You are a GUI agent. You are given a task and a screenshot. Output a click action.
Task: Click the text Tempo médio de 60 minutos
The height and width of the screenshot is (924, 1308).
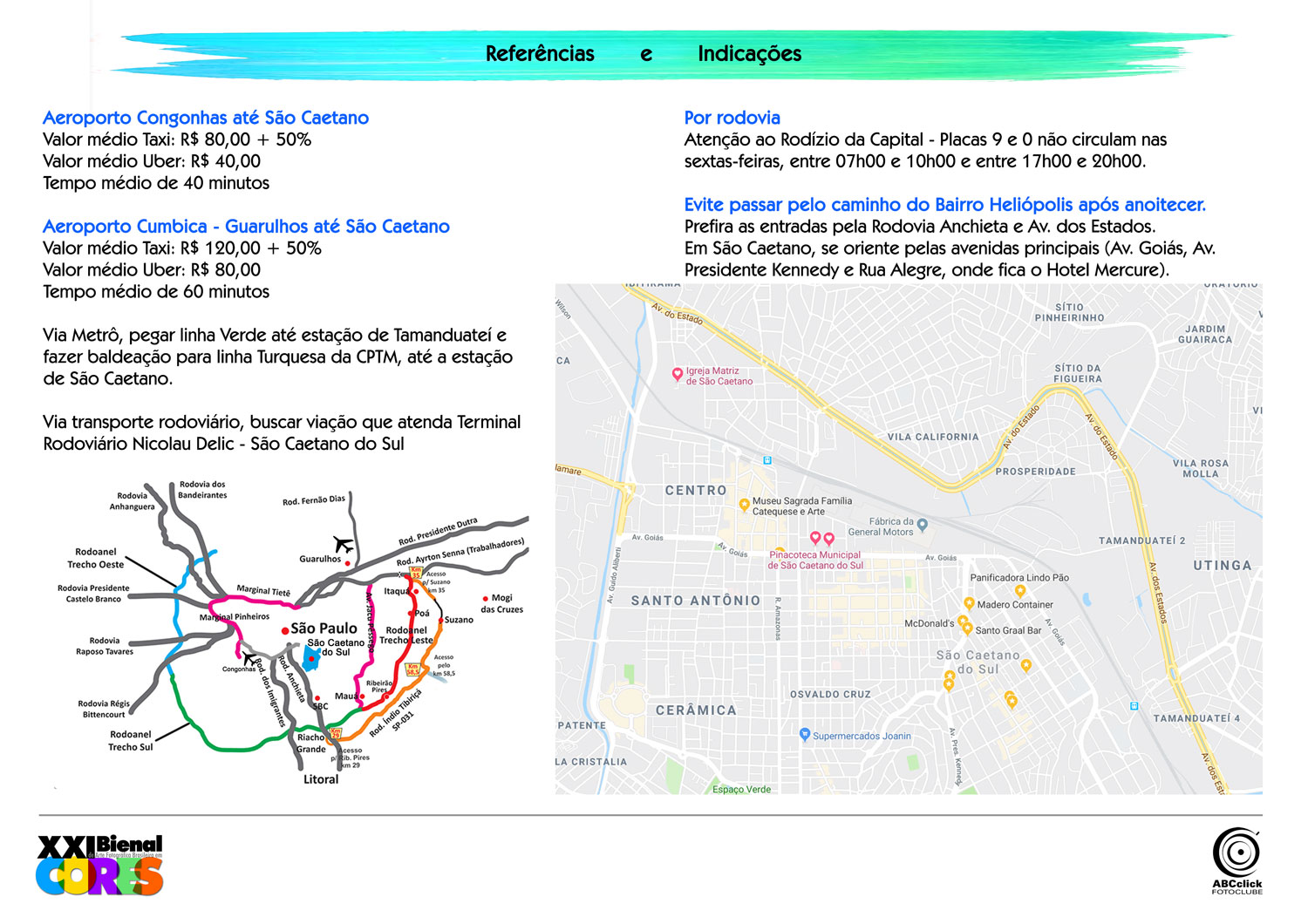pos(156,292)
